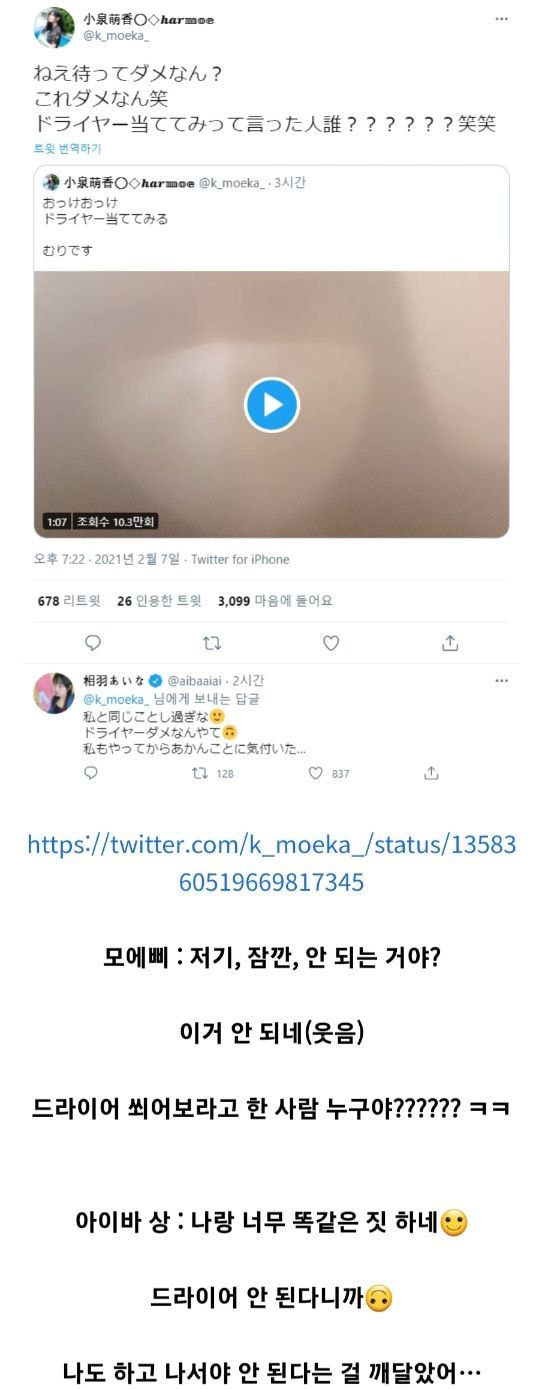This screenshot has width=542, height=1389.
Task: Open the twitter.com/k_moeka_ status URL link
Action: click(271, 863)
